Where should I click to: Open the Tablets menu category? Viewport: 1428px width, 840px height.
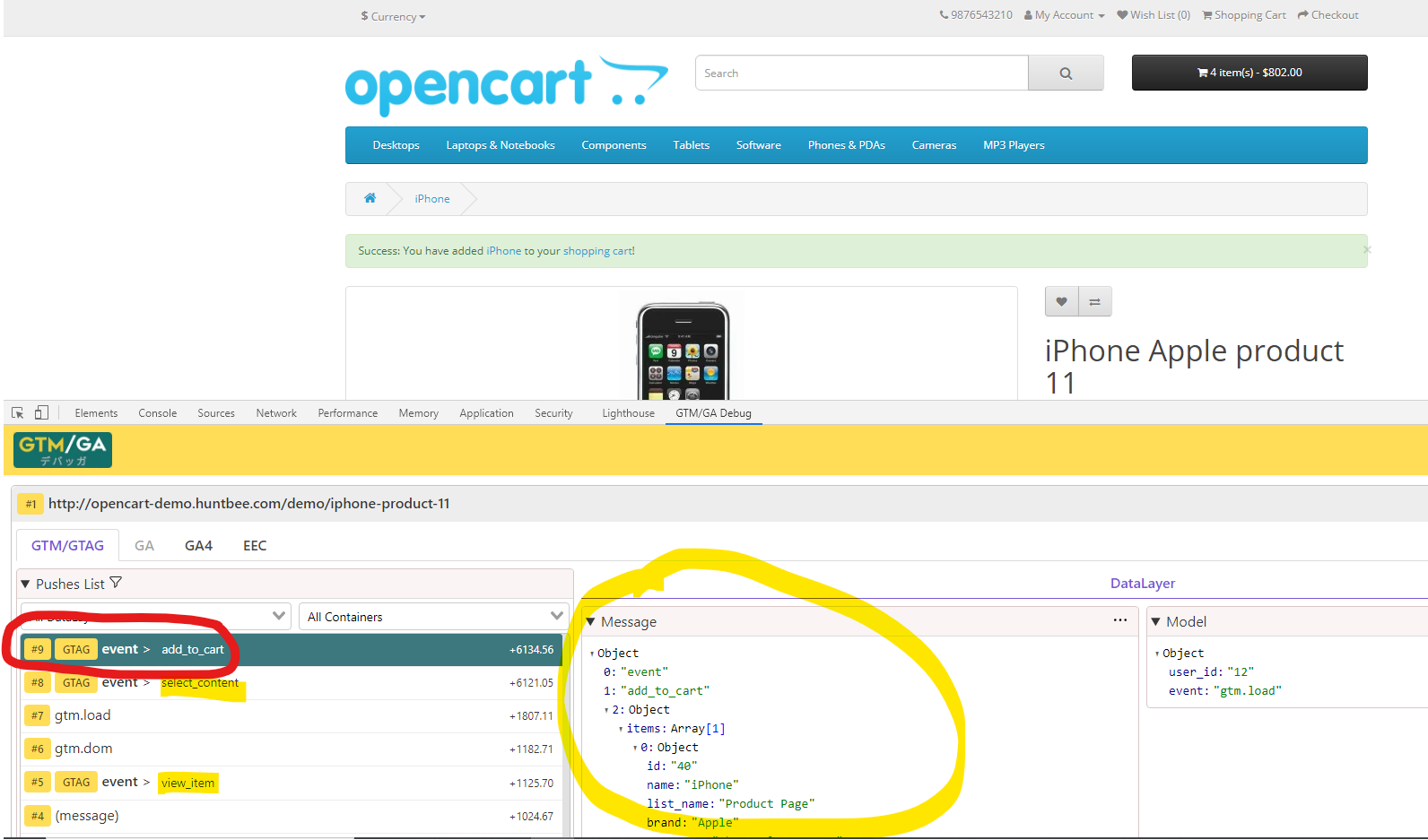(691, 145)
